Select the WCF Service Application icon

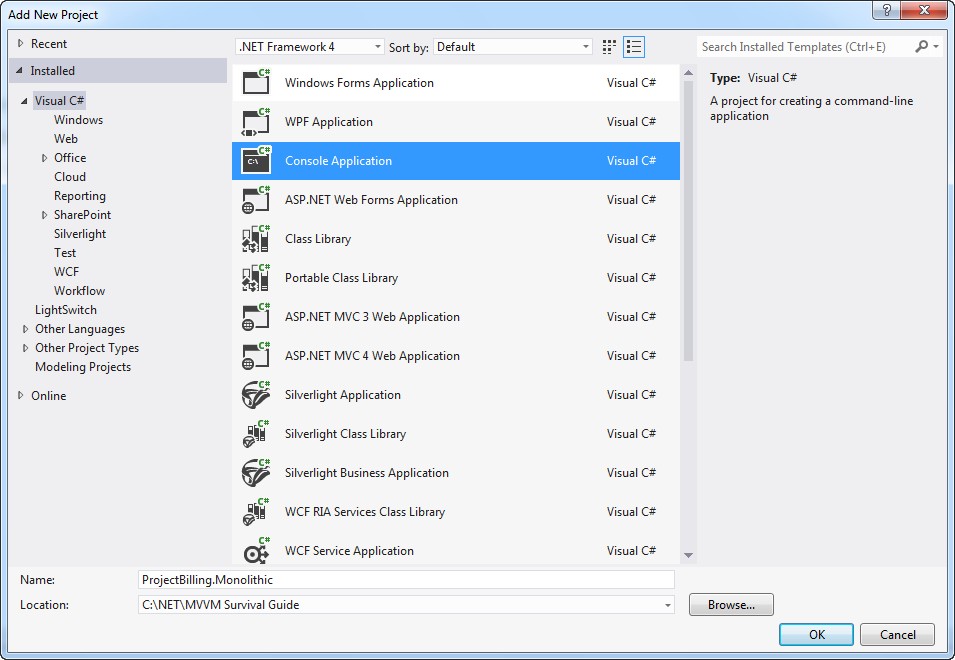click(256, 550)
